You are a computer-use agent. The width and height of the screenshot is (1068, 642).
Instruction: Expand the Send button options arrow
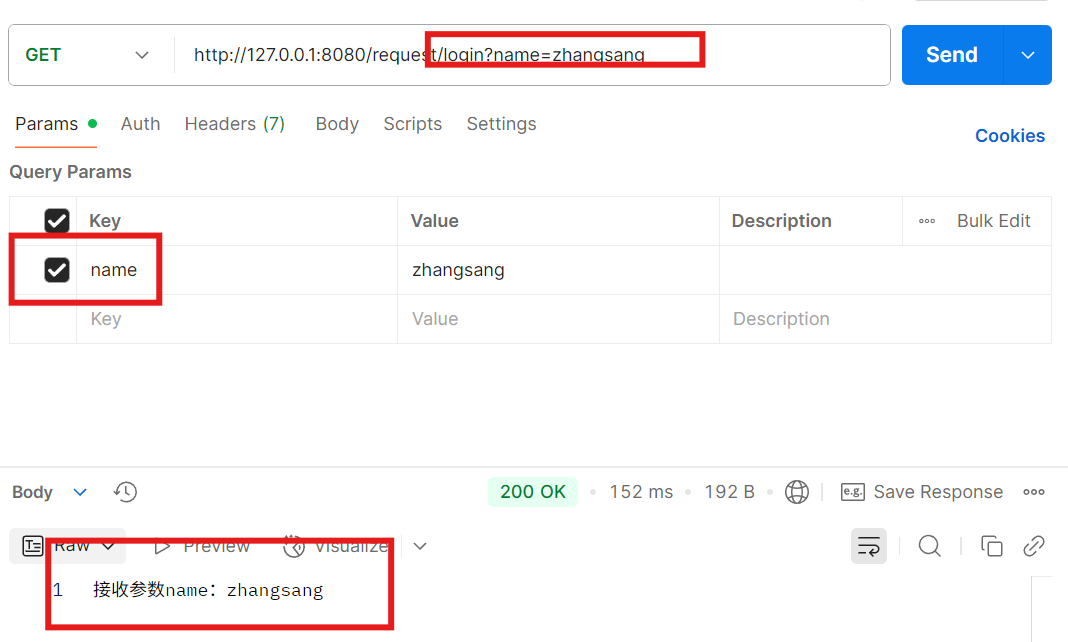point(1028,55)
